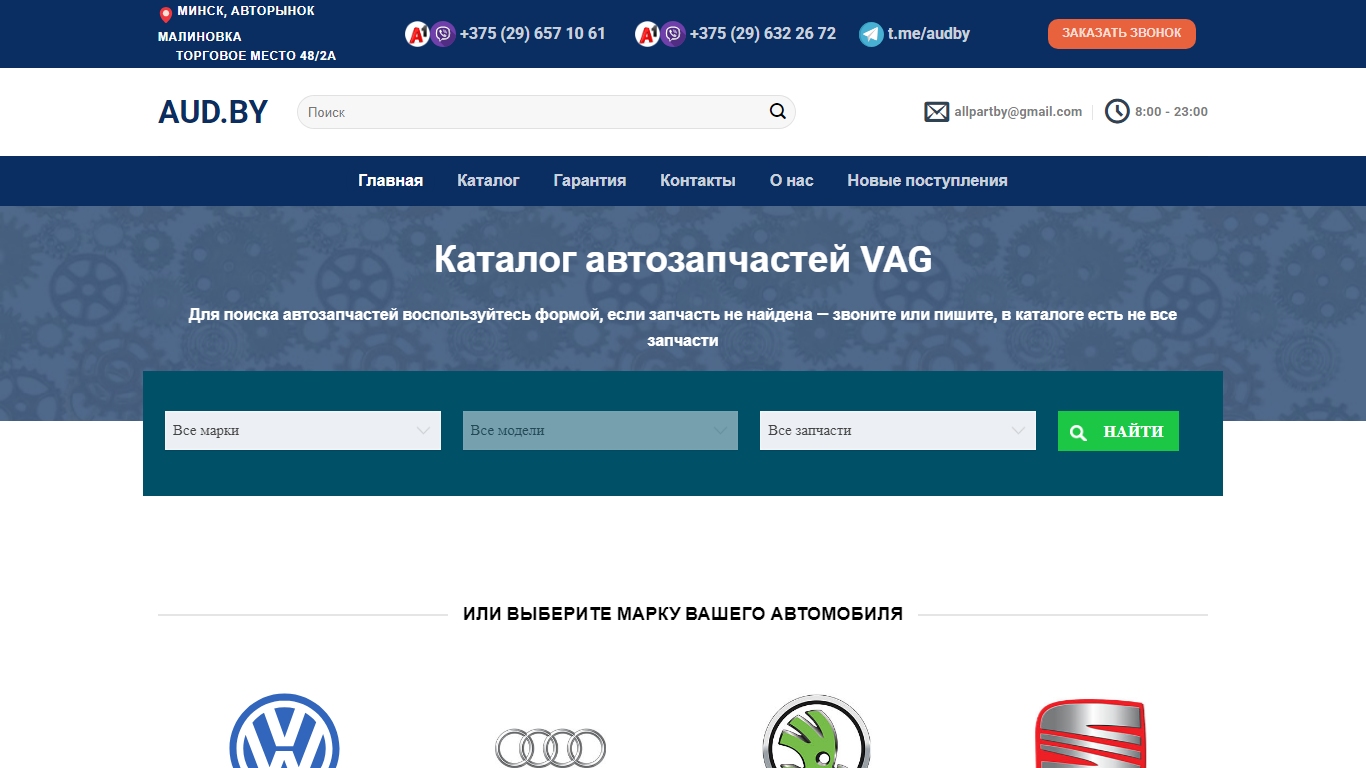Screen dimensions: 1366x768
Task: Open the Каталог menu item
Action: point(488,181)
